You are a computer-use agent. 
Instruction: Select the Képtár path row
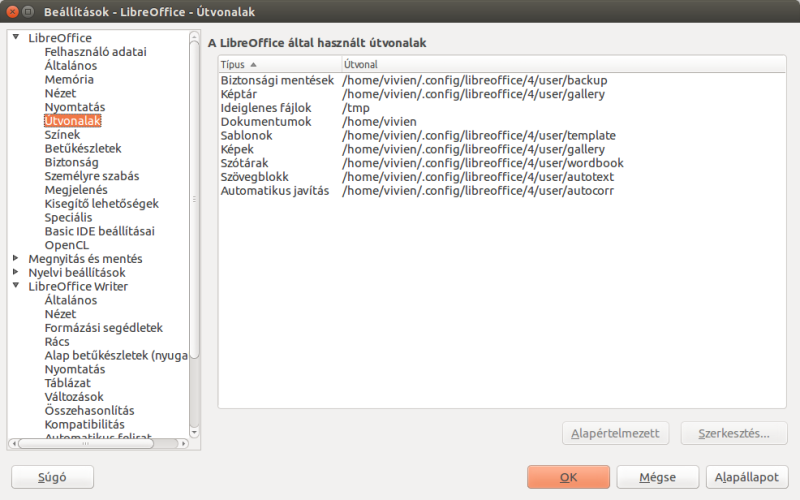[x=502, y=94]
